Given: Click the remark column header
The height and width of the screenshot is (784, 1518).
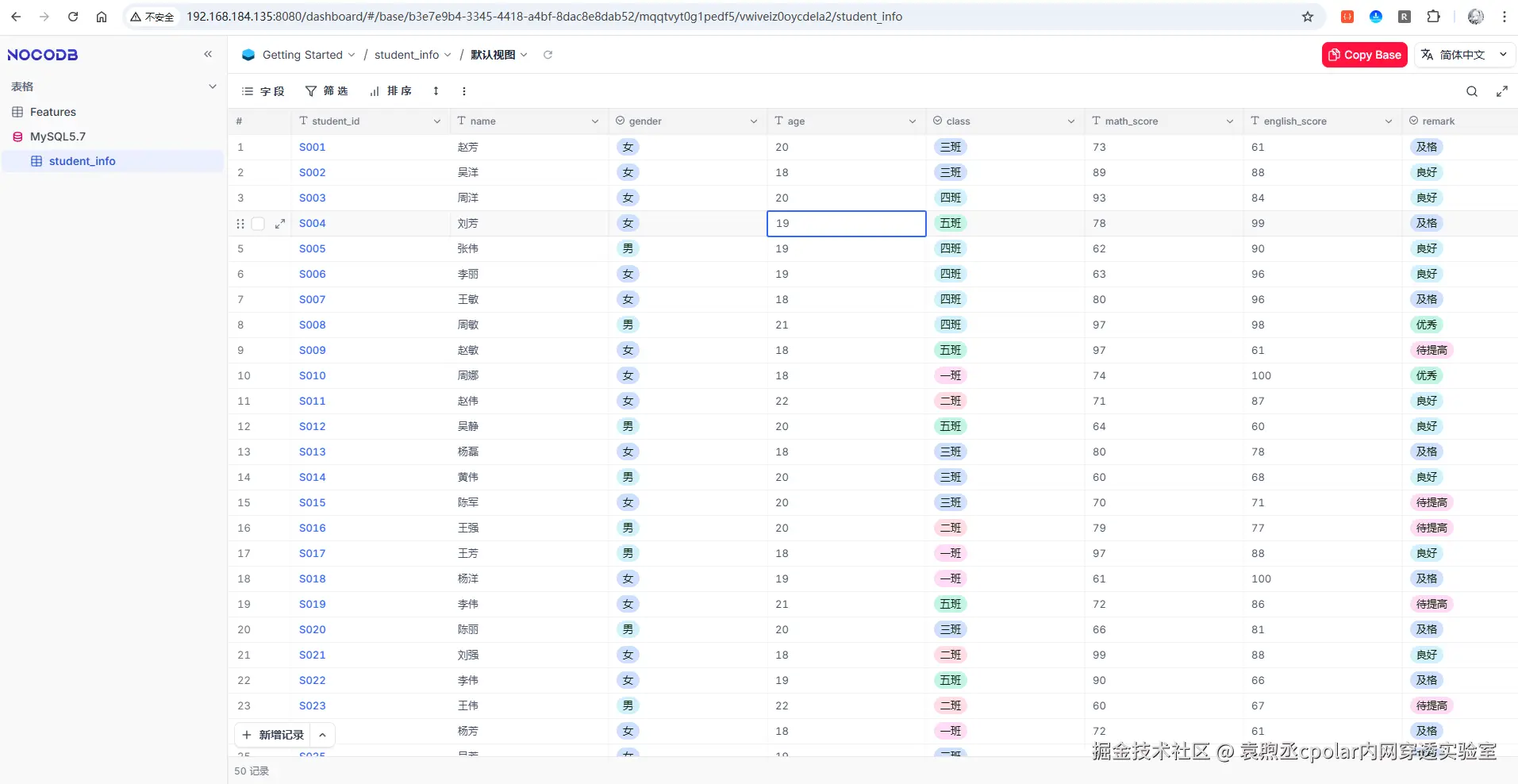Looking at the screenshot, I should [1460, 121].
